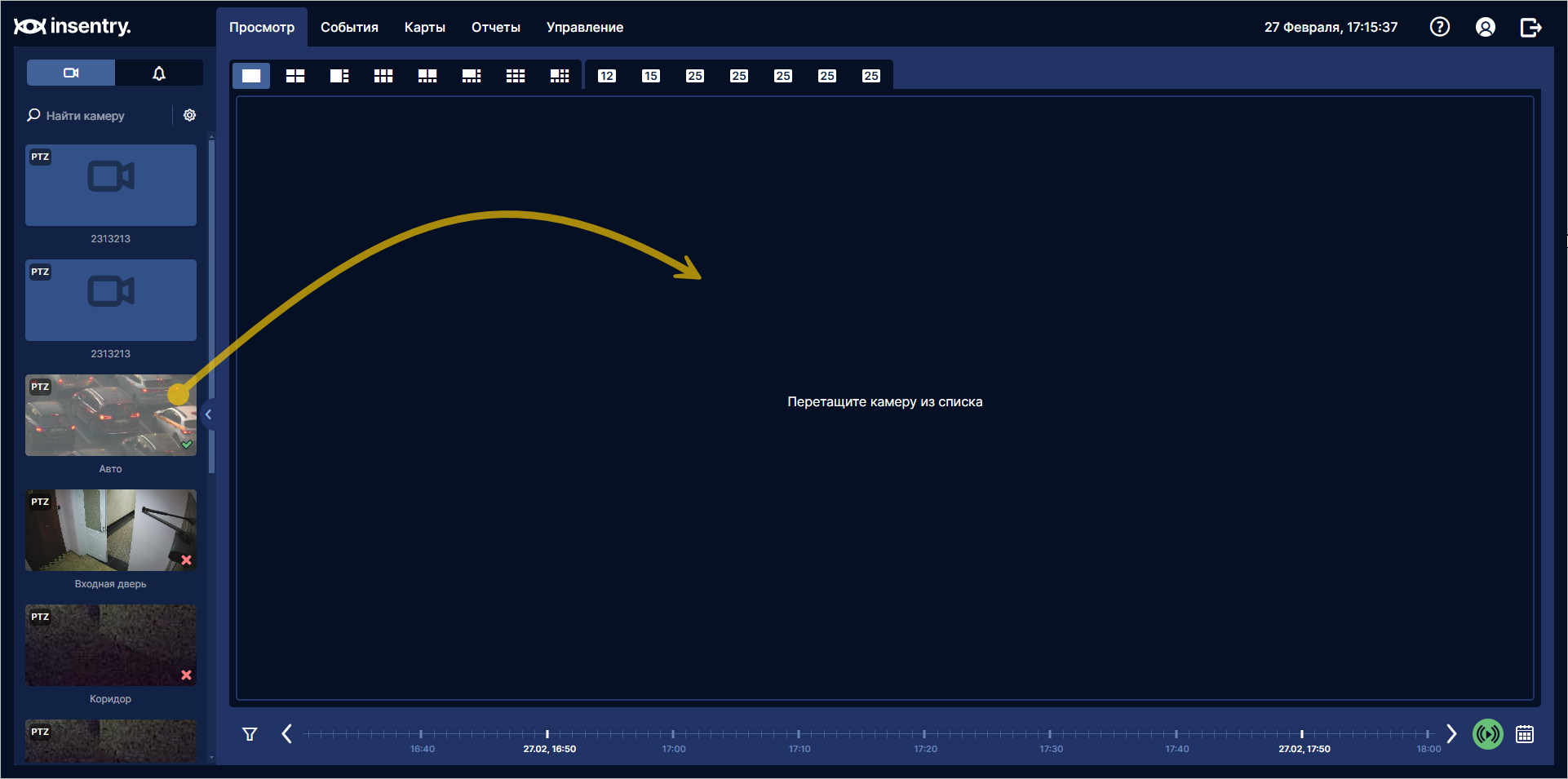Move timeline backward with left chevron

pyautogui.click(x=287, y=733)
